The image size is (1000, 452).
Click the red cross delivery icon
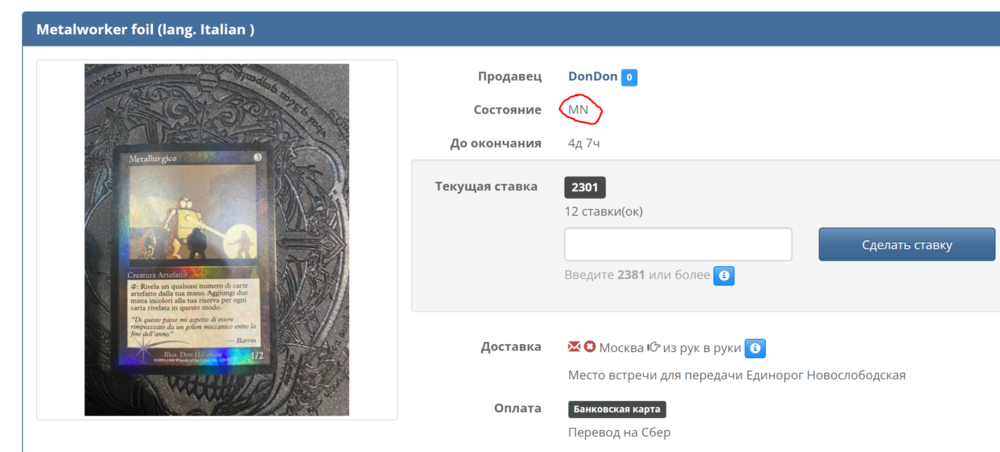(x=590, y=347)
